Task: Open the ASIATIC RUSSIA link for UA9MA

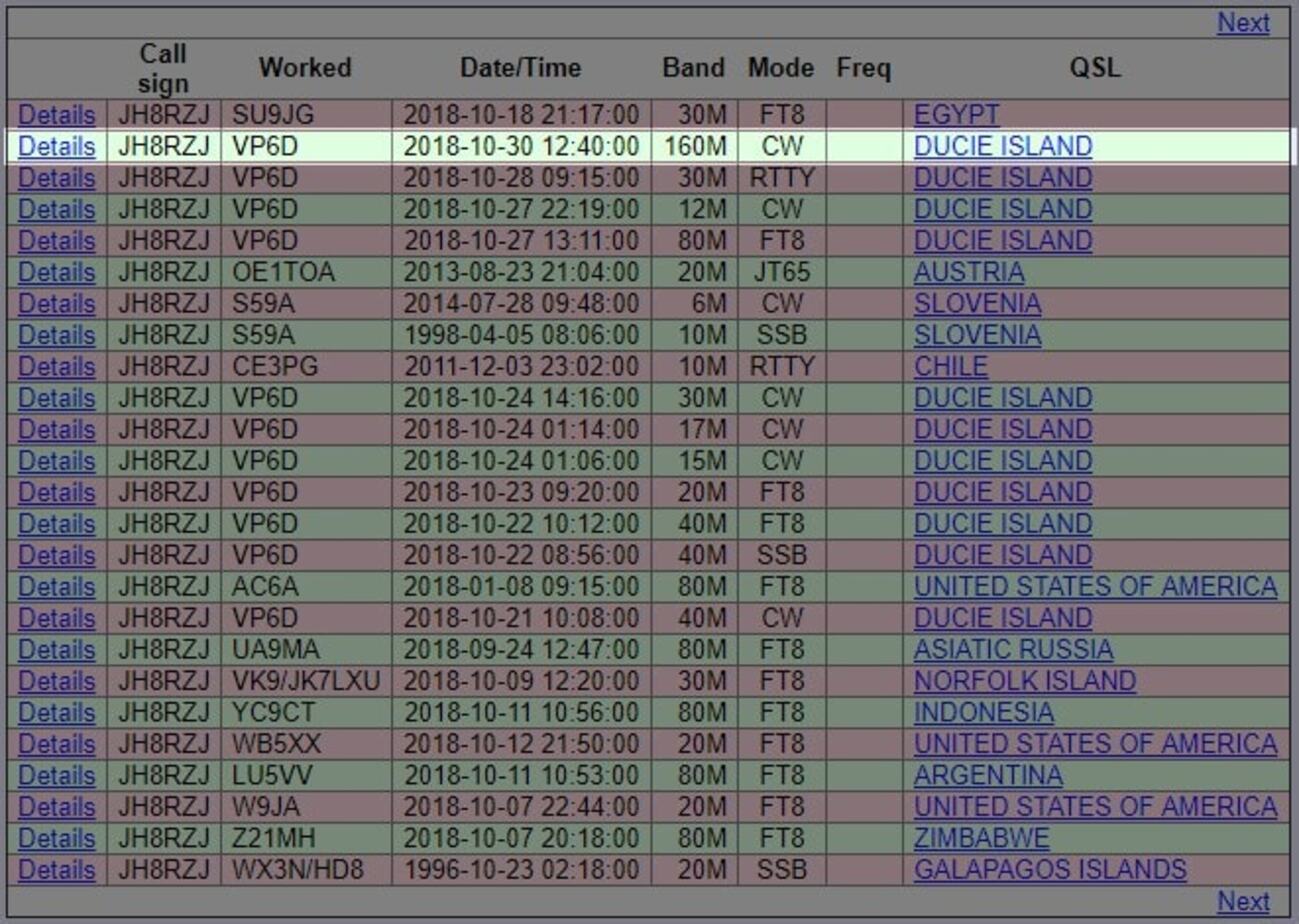Action: pos(1011,649)
